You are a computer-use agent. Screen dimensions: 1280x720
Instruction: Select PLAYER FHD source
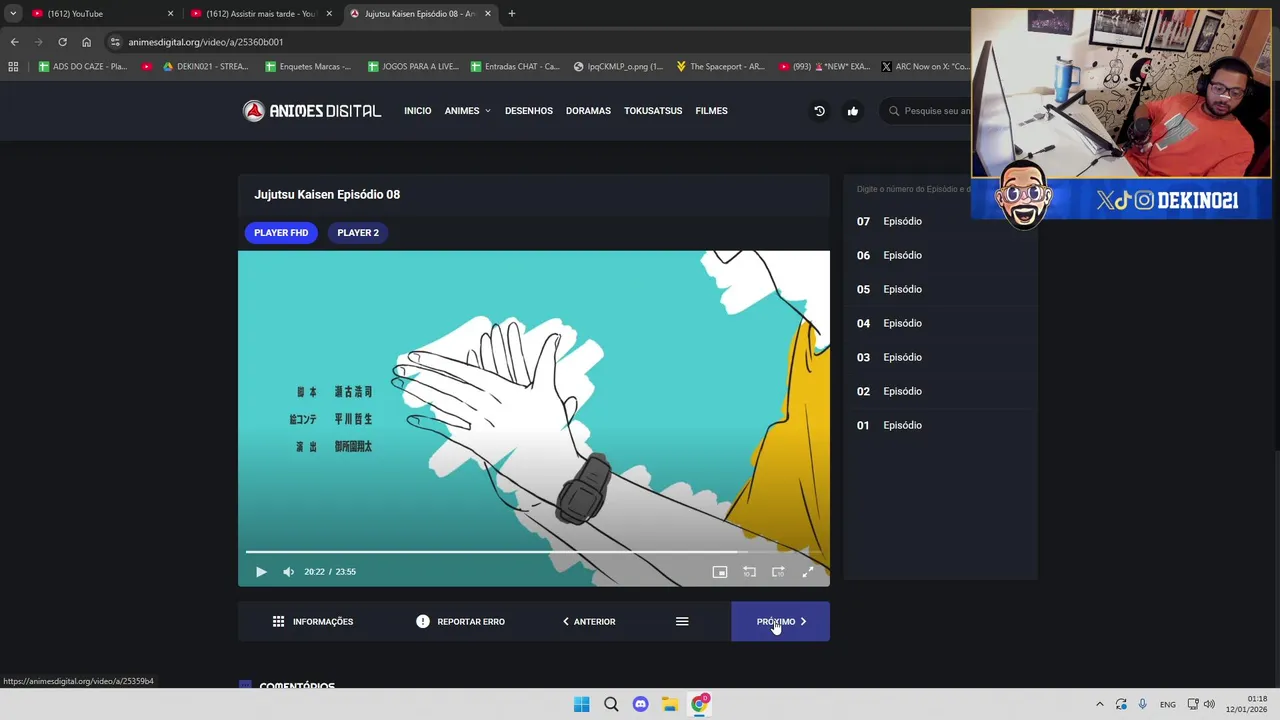point(281,233)
